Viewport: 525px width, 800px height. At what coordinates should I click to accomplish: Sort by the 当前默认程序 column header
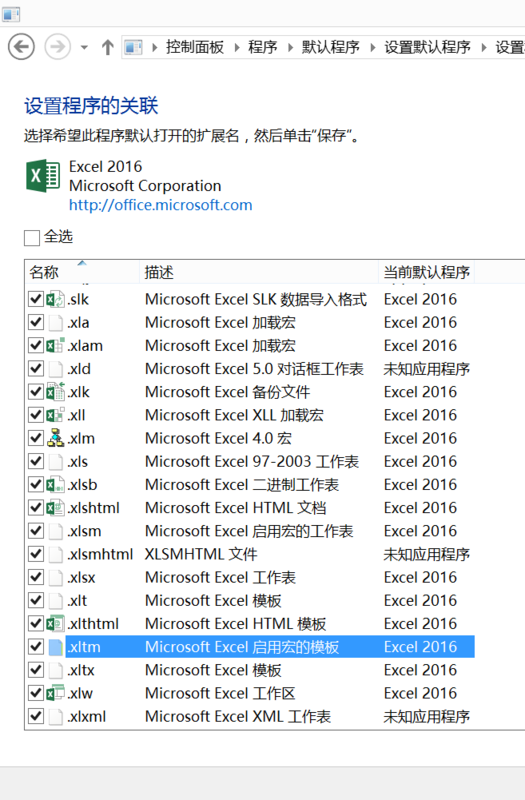tap(427, 272)
